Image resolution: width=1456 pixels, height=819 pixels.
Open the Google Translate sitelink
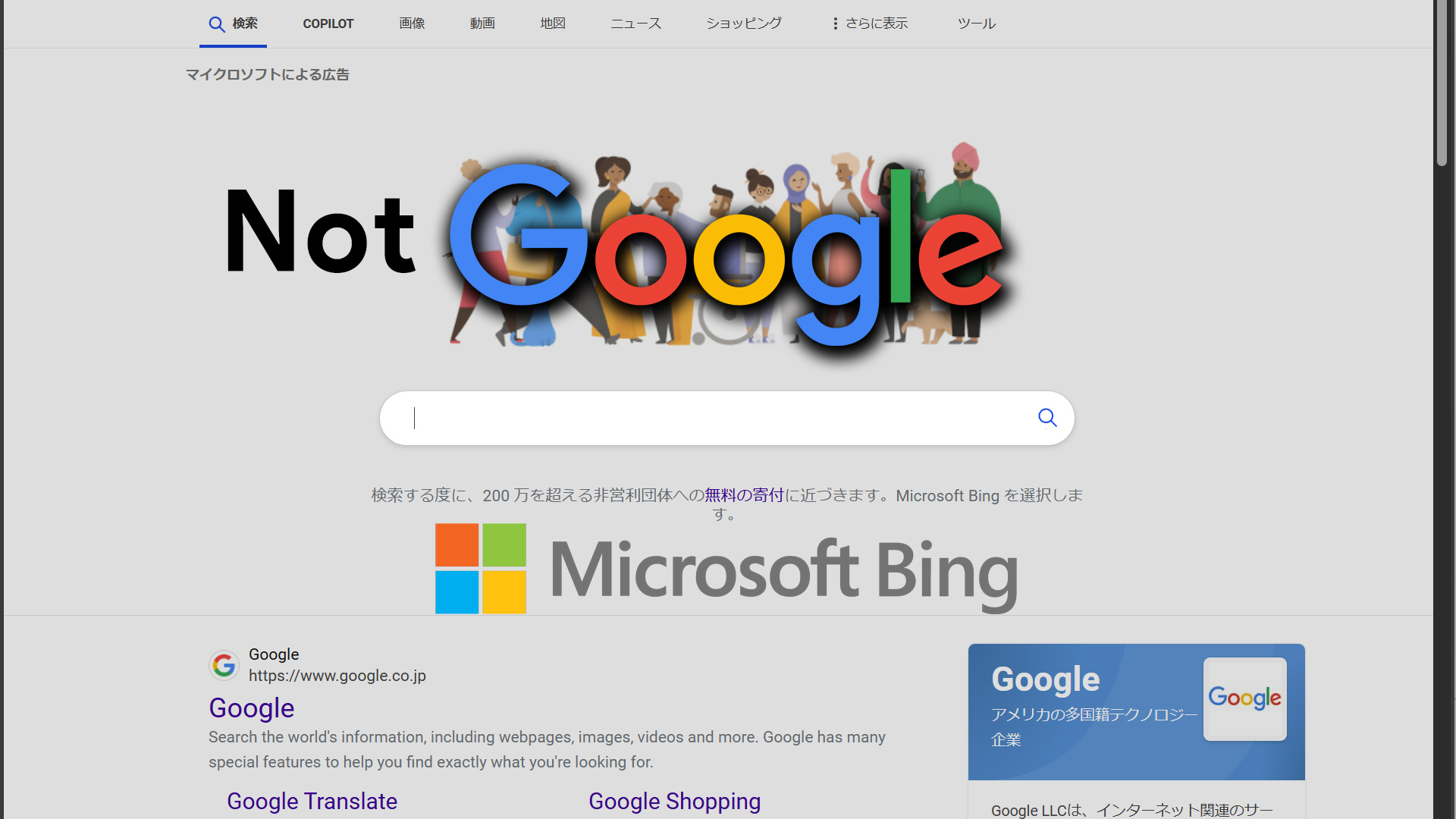(x=312, y=802)
